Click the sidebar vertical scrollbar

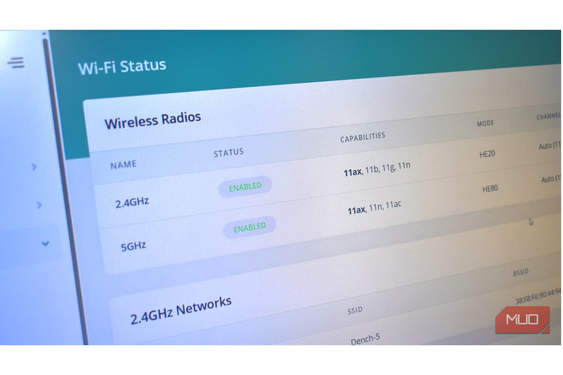(x=65, y=189)
